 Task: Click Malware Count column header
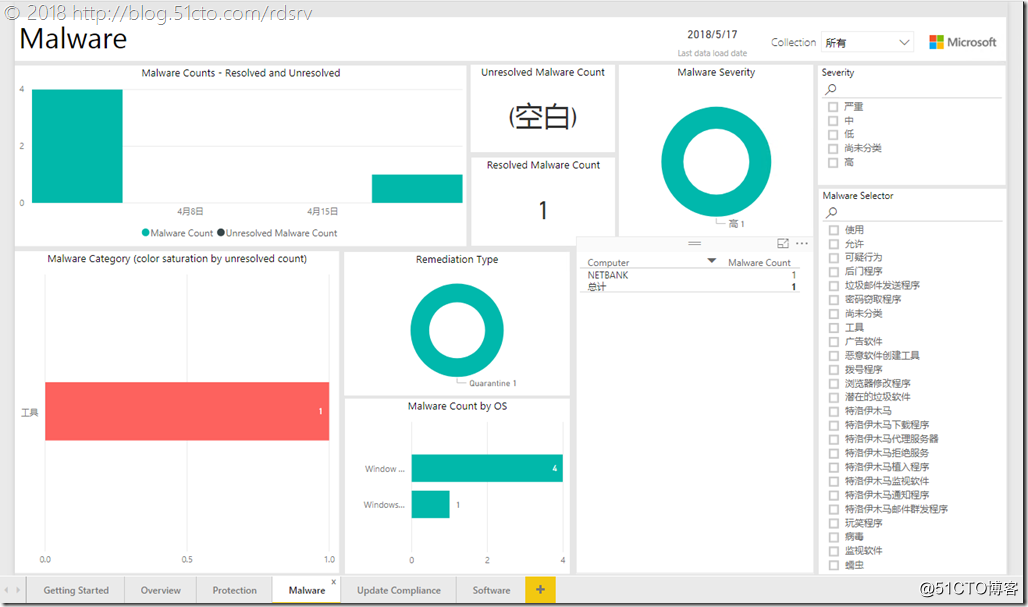tap(759, 262)
